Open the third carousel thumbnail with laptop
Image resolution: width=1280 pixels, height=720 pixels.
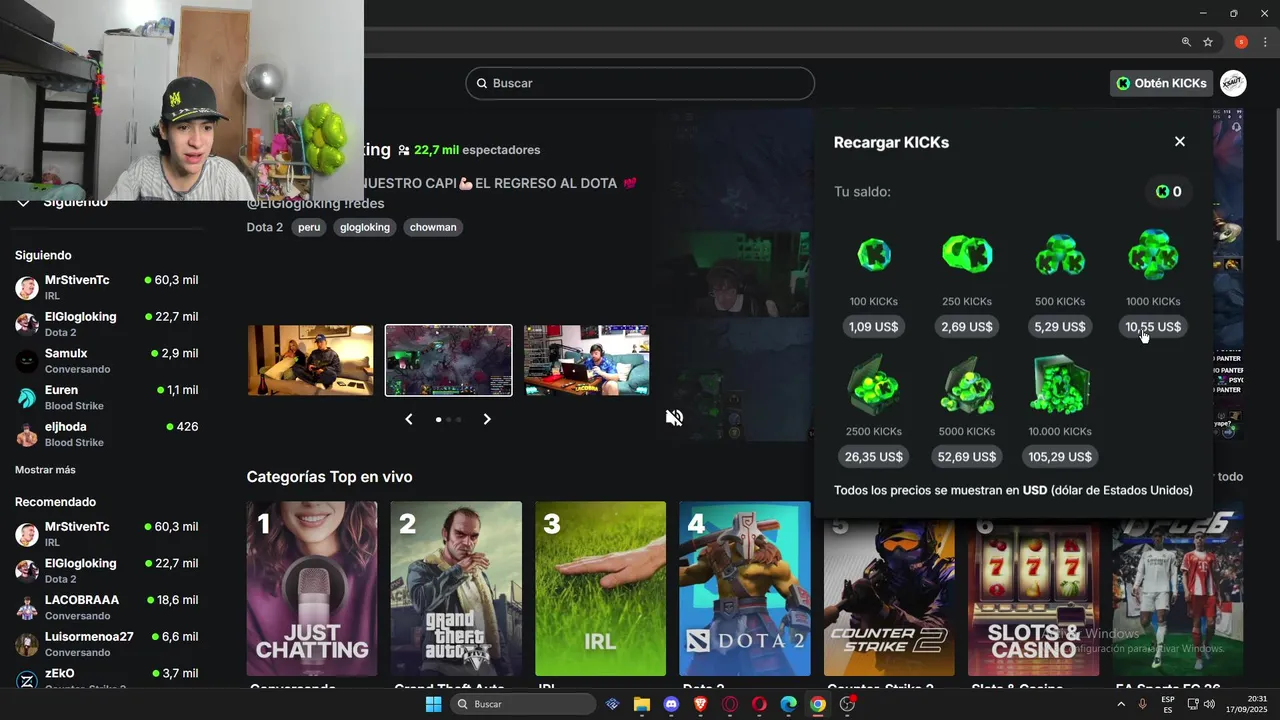point(587,360)
